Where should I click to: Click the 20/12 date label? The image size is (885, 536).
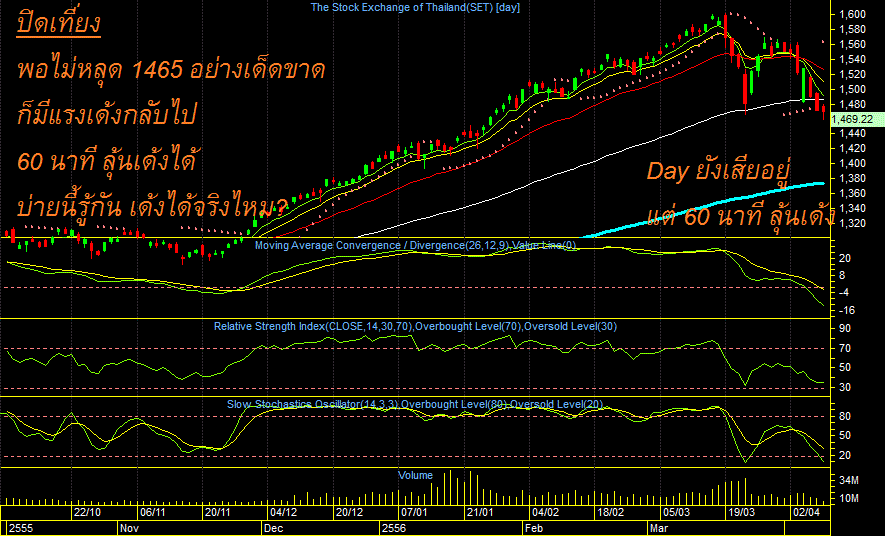pyautogui.click(x=349, y=512)
